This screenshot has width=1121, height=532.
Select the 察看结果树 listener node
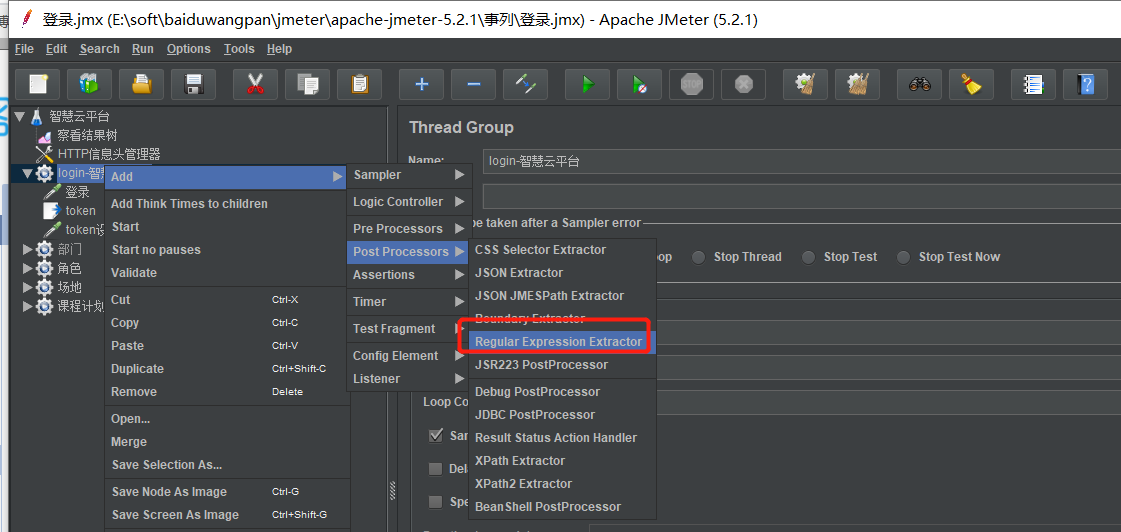[x=87, y=135]
